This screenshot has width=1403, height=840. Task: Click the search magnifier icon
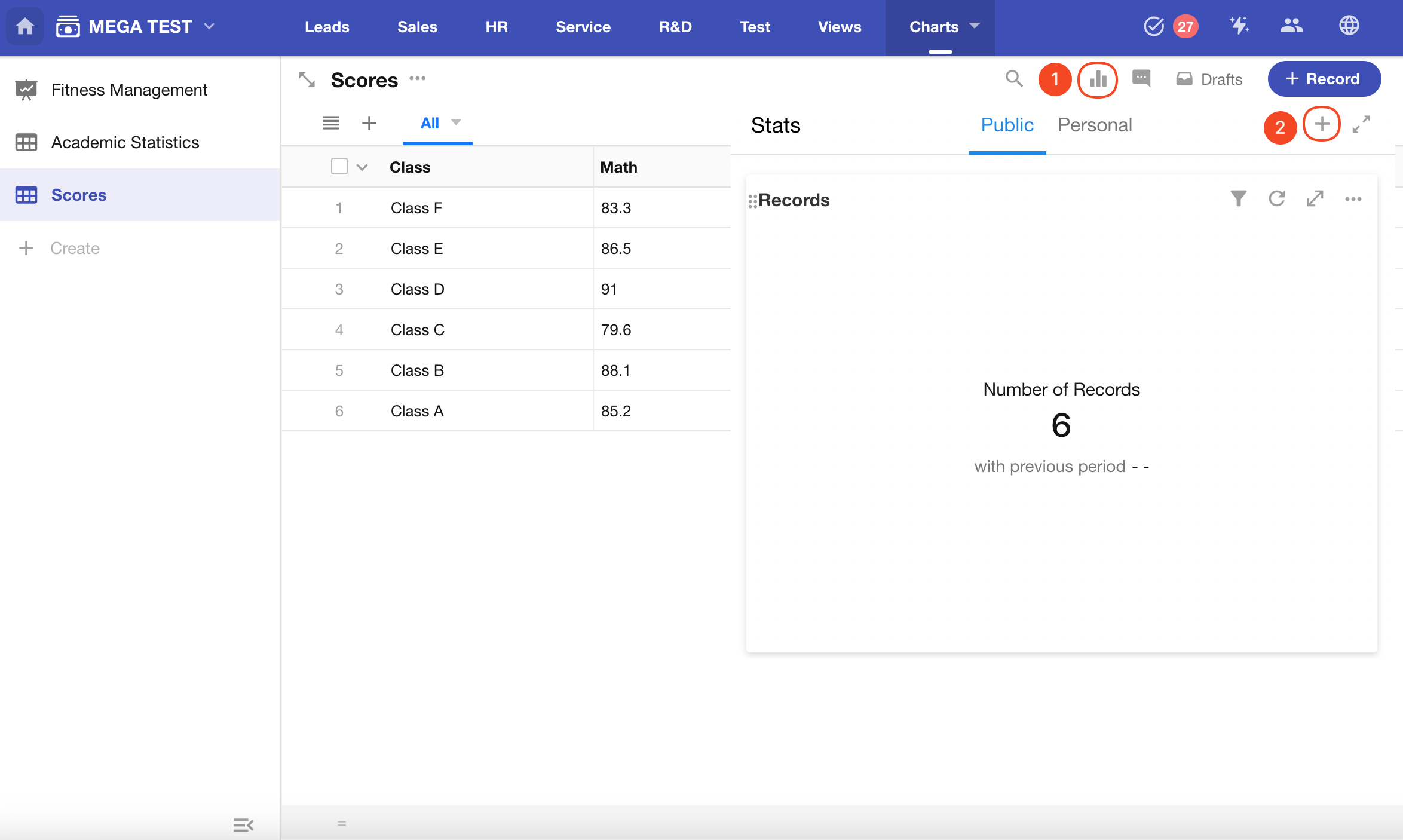(1013, 79)
